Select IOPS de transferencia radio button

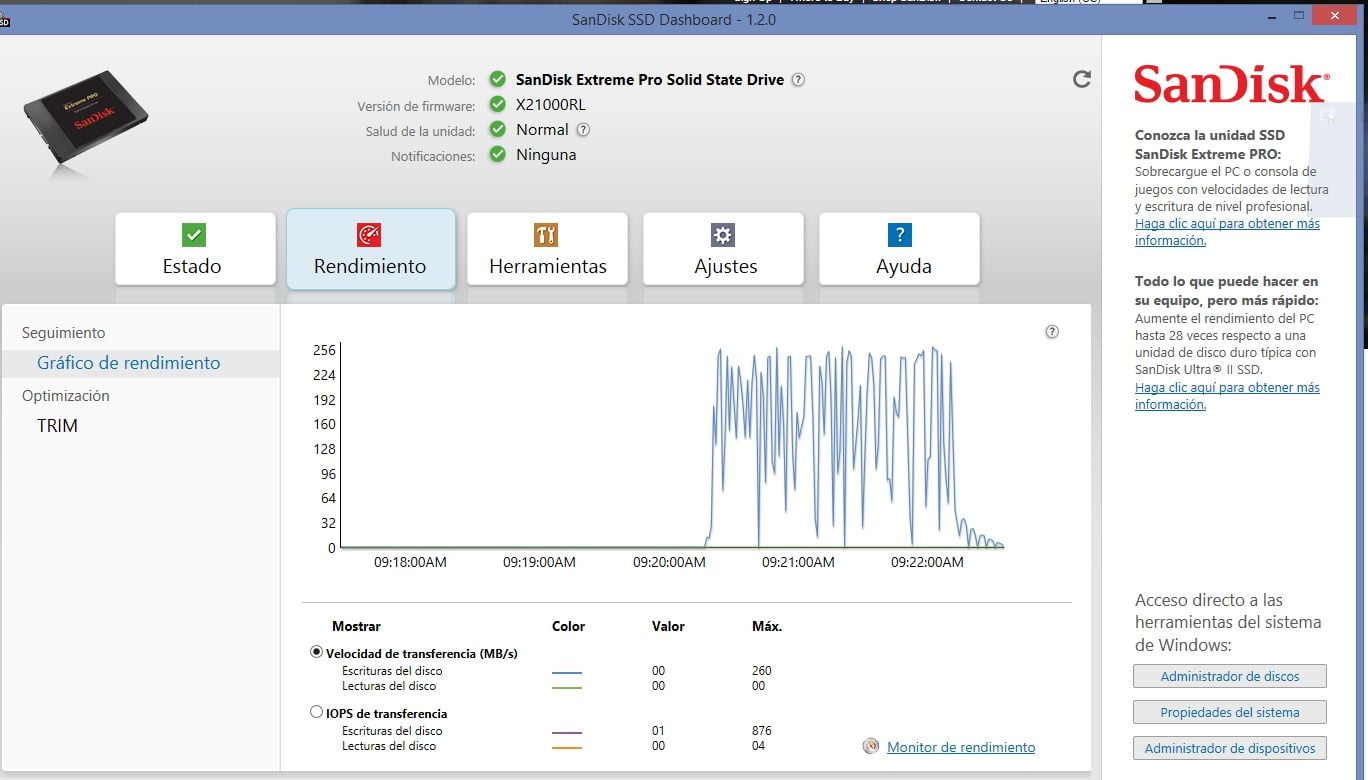317,712
